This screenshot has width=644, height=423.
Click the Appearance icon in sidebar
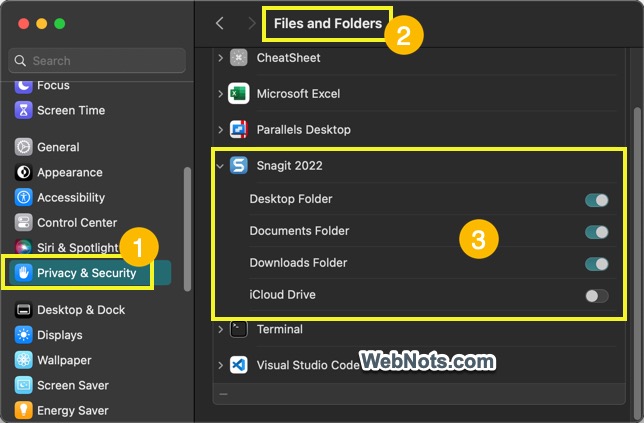coord(23,172)
